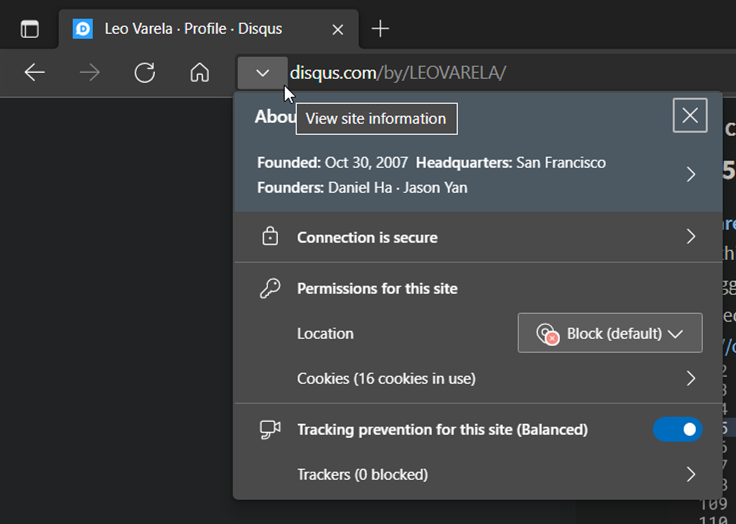The height and width of the screenshot is (524, 736).
Task: Click the browser forward arrow
Action: [90, 73]
